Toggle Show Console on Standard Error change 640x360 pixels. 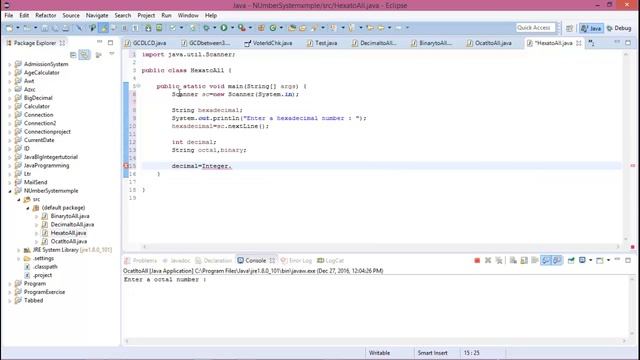coord(558,260)
